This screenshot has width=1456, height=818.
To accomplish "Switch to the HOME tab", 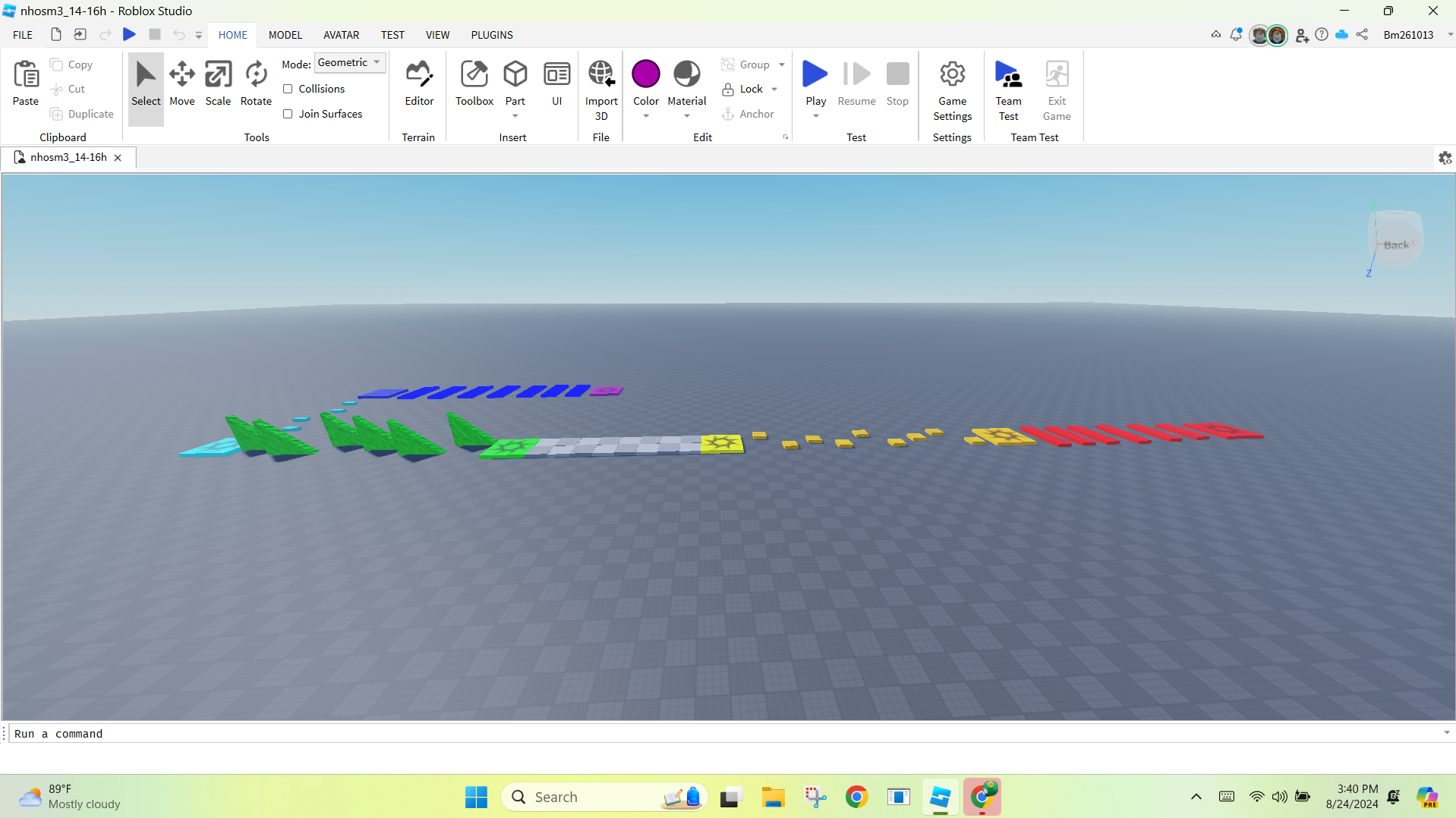I will (x=233, y=35).
